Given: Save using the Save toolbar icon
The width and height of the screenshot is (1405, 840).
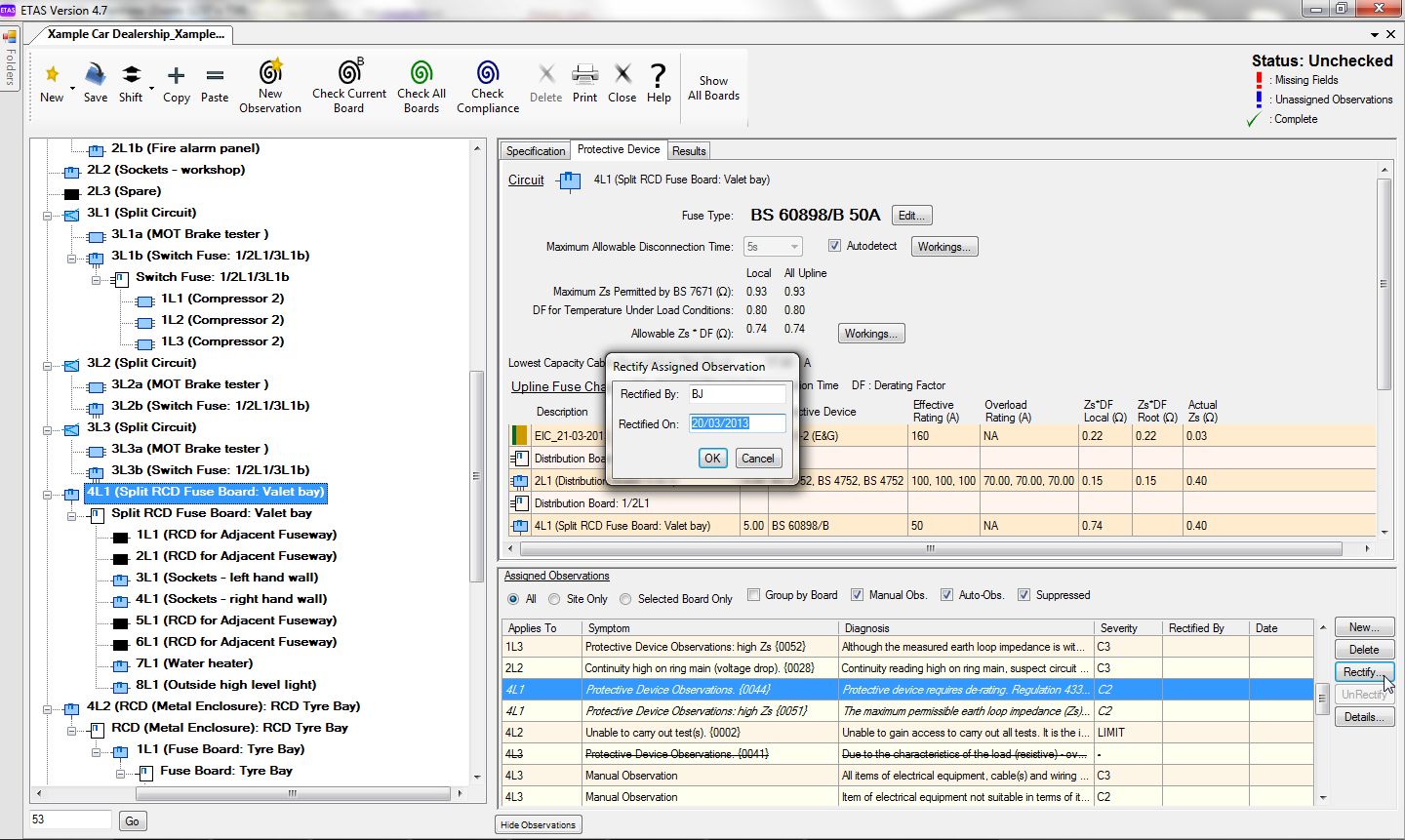Looking at the screenshot, I should (x=95, y=74).
